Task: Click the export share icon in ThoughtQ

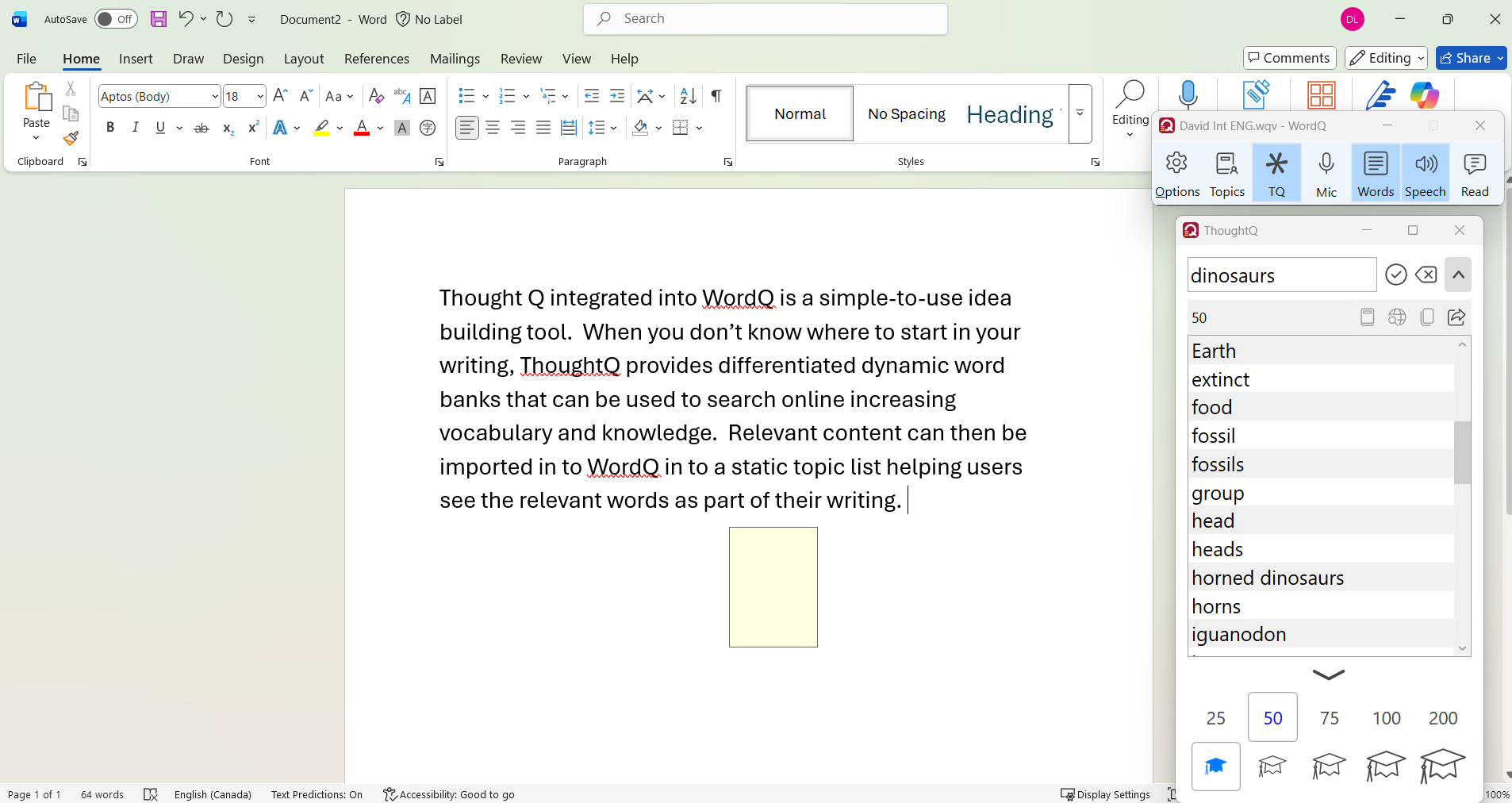Action: (1456, 317)
